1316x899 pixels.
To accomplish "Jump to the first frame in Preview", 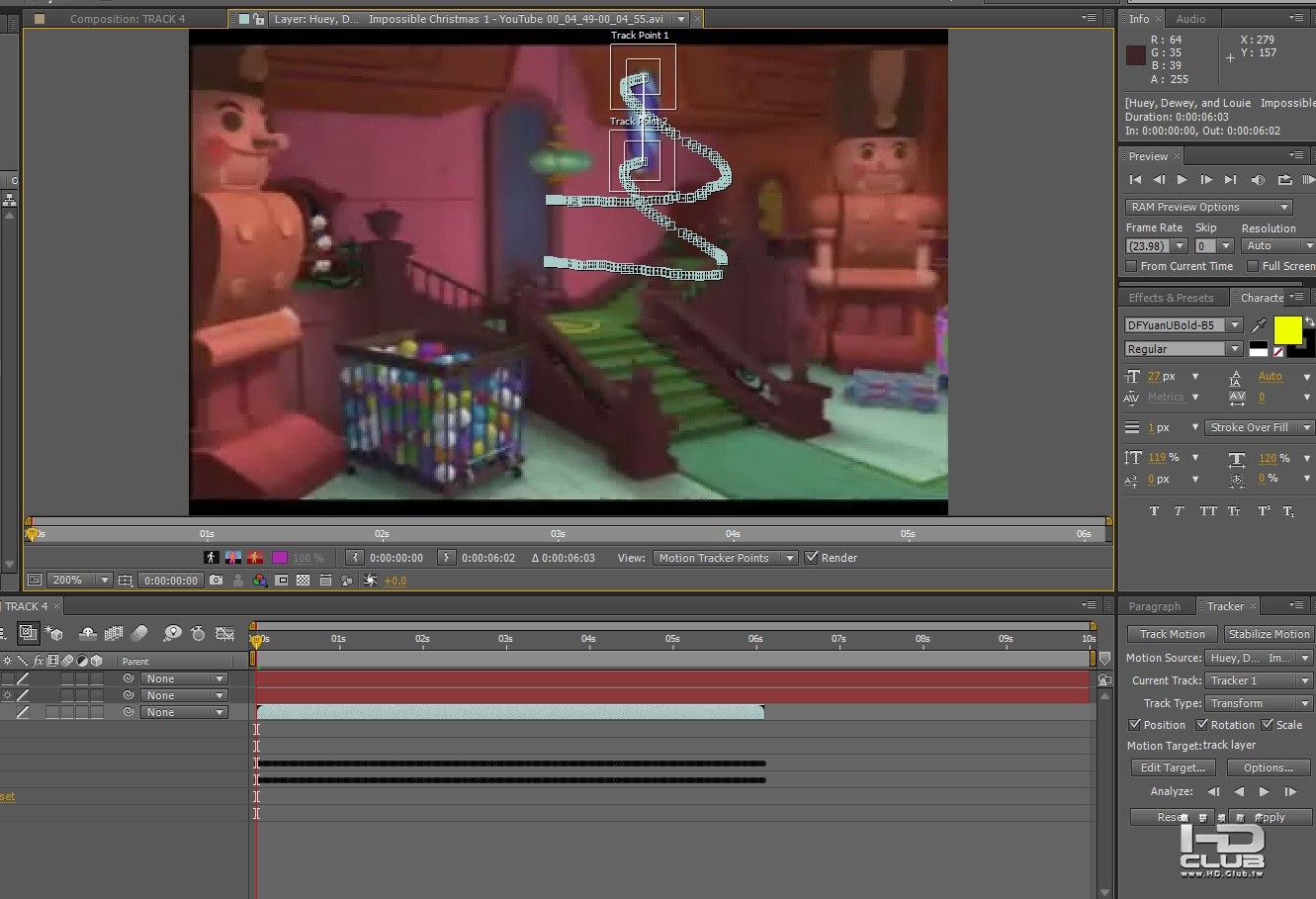I will (1135, 180).
